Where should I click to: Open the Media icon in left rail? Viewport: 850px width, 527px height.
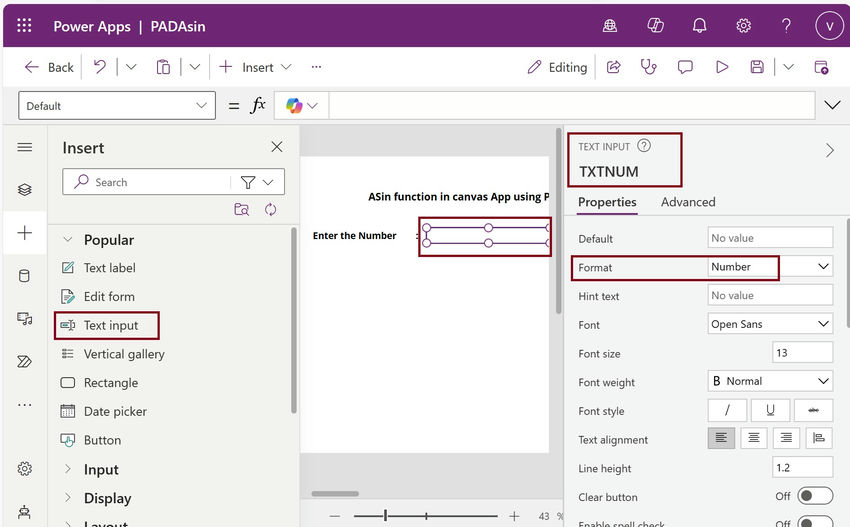24,318
